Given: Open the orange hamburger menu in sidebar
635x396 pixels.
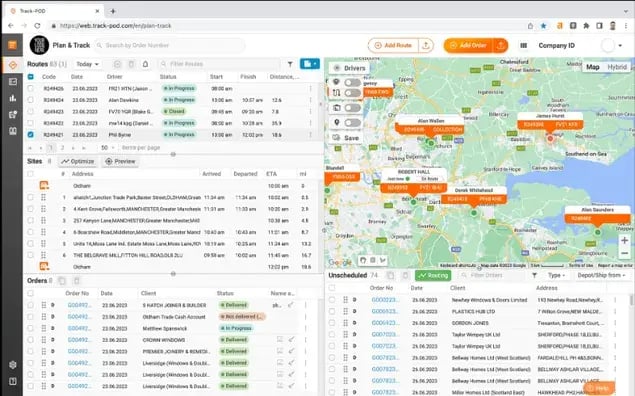Looking at the screenshot, I should [12, 45].
